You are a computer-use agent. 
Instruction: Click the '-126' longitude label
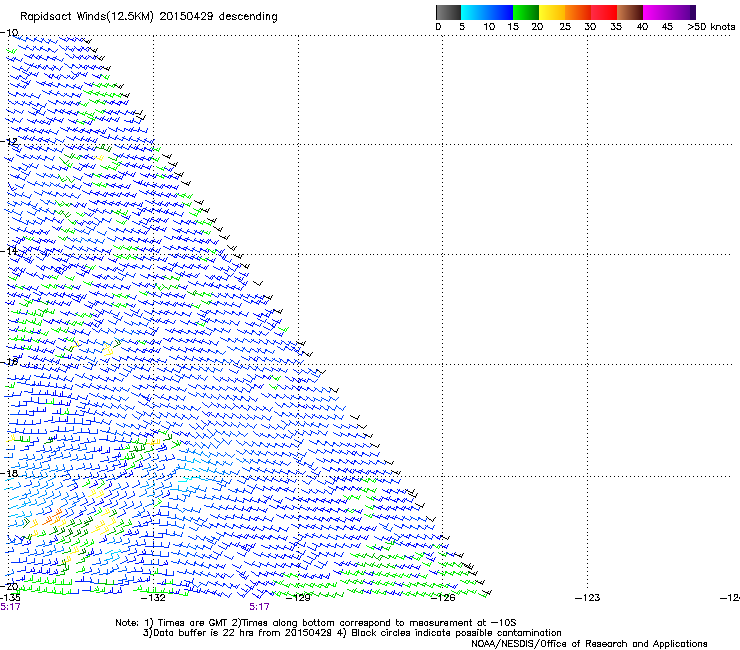coord(443,598)
